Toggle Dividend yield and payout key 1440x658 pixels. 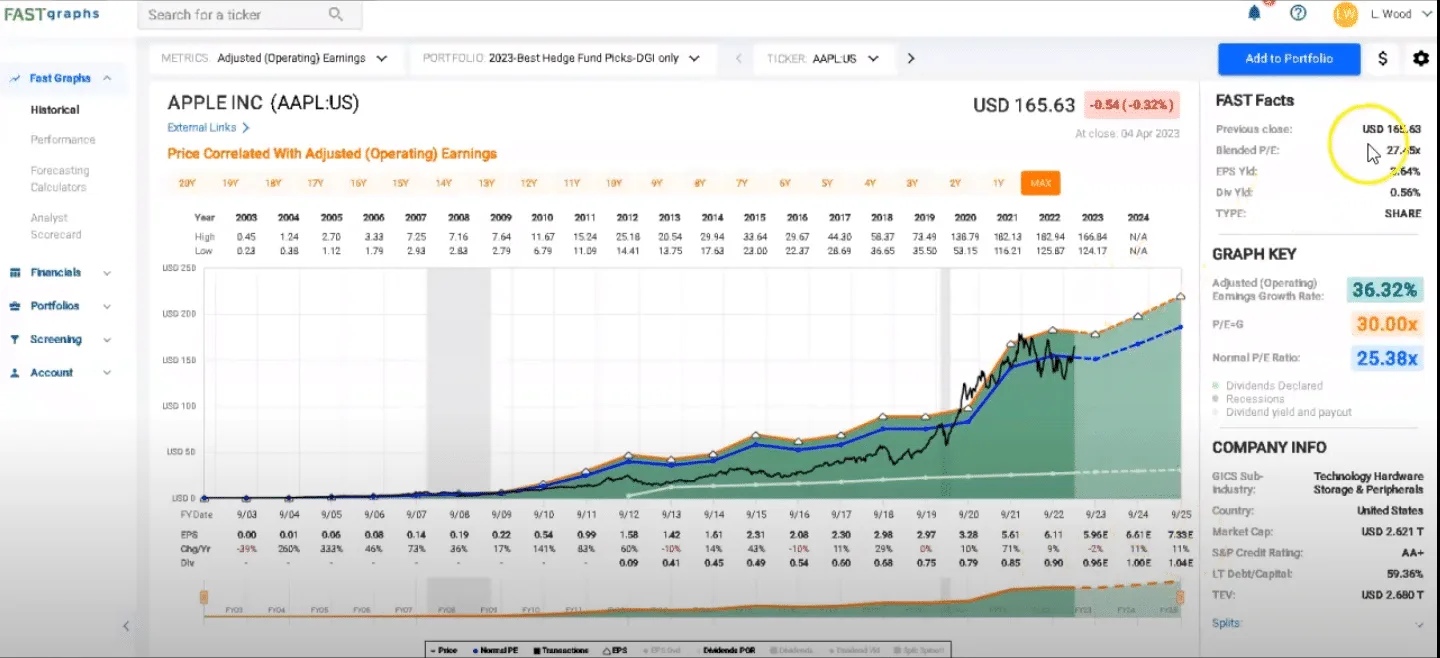[x=1282, y=412]
